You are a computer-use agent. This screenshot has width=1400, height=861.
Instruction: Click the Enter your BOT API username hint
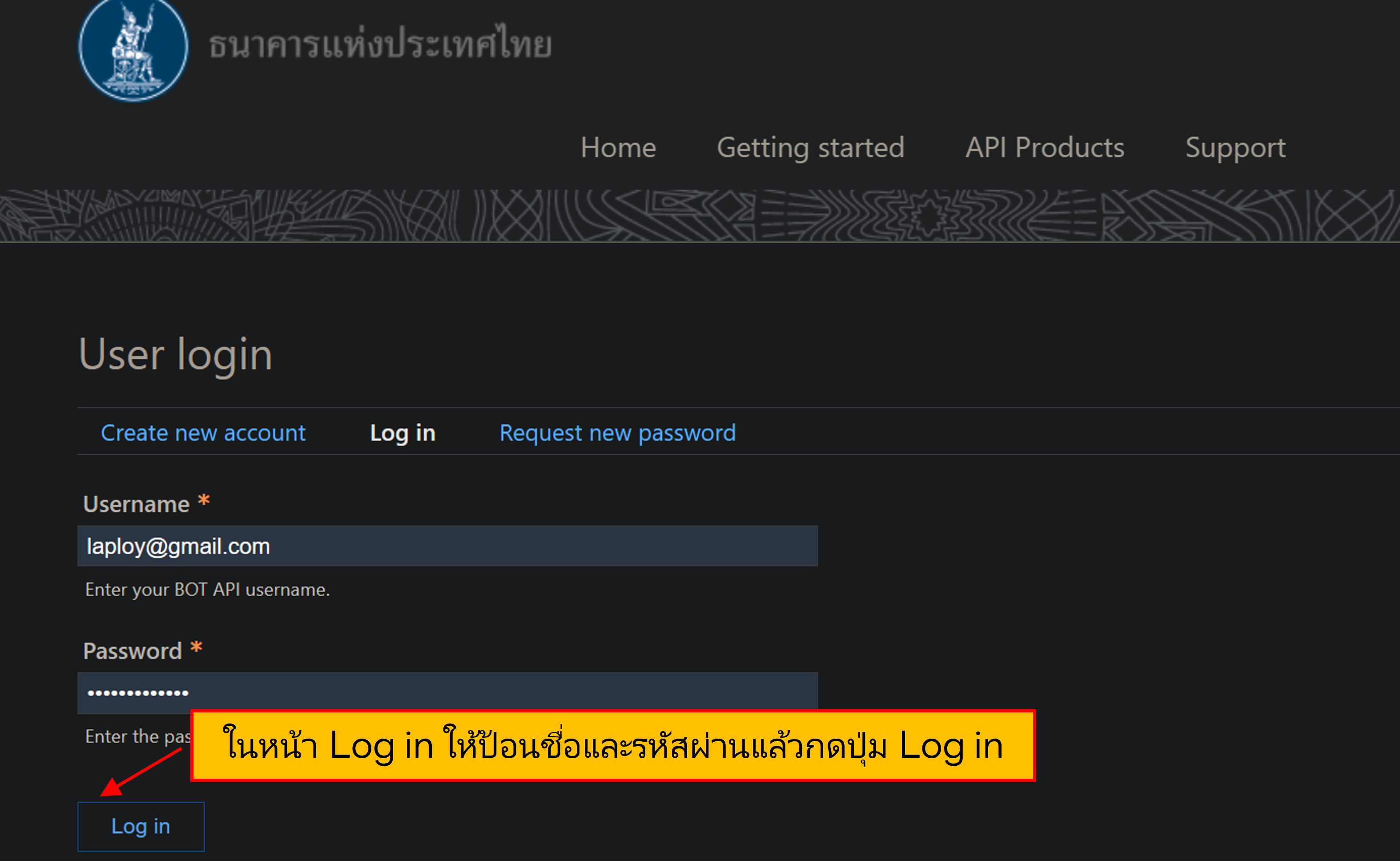tap(207, 590)
